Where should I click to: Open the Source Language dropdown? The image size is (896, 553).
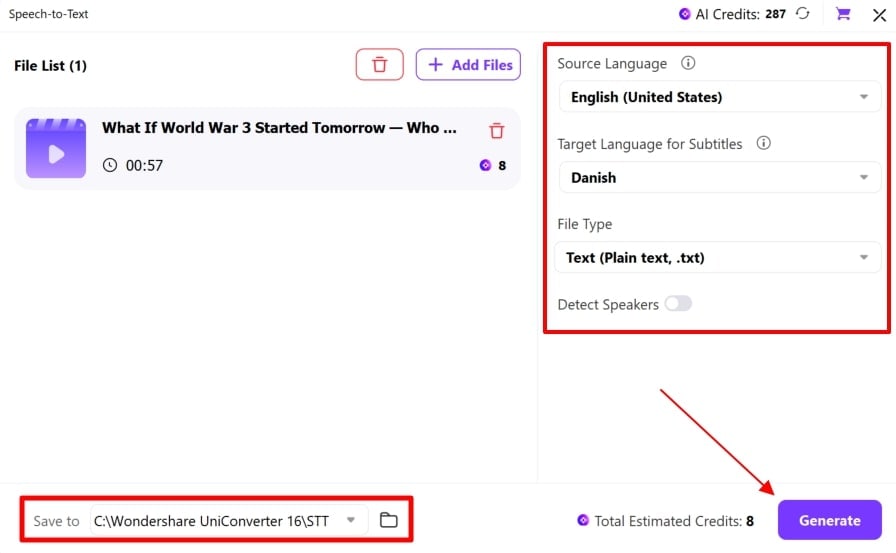(x=718, y=97)
